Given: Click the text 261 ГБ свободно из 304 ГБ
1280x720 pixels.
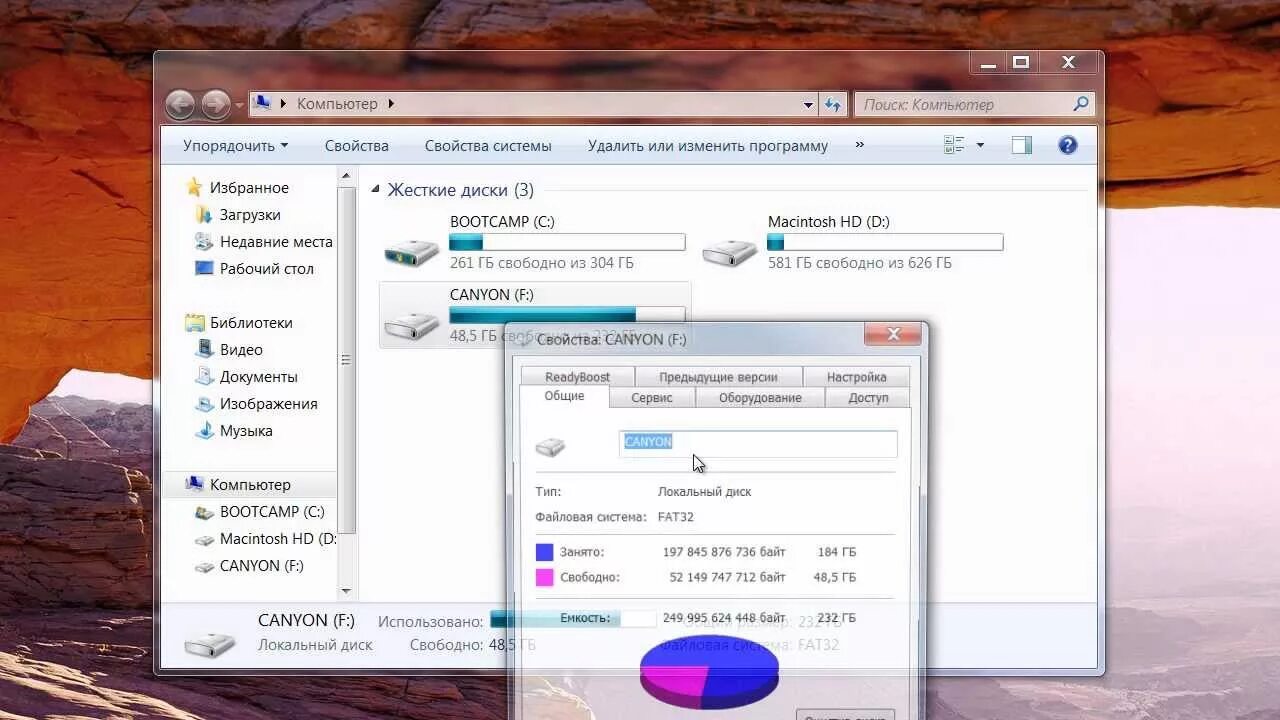Looking at the screenshot, I should pos(542,263).
